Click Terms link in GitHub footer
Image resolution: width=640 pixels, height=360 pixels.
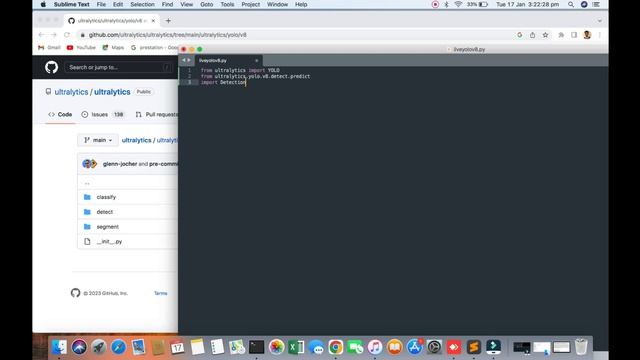point(160,293)
